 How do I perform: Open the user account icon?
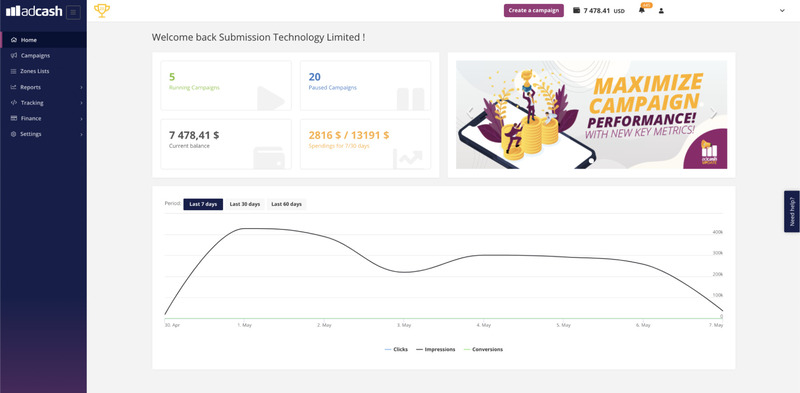[661, 11]
